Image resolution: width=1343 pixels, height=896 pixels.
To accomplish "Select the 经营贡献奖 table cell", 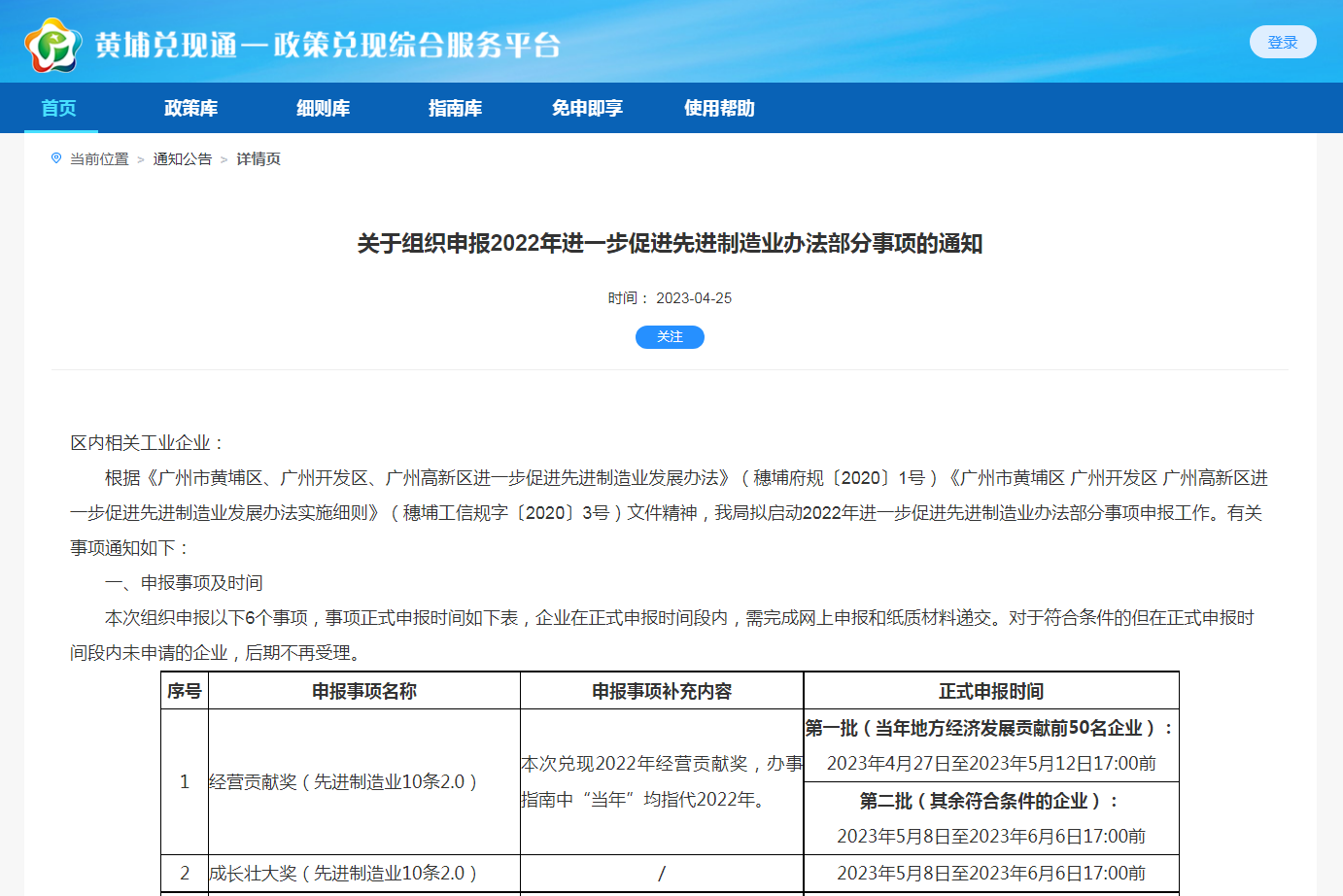I will pos(343,782).
